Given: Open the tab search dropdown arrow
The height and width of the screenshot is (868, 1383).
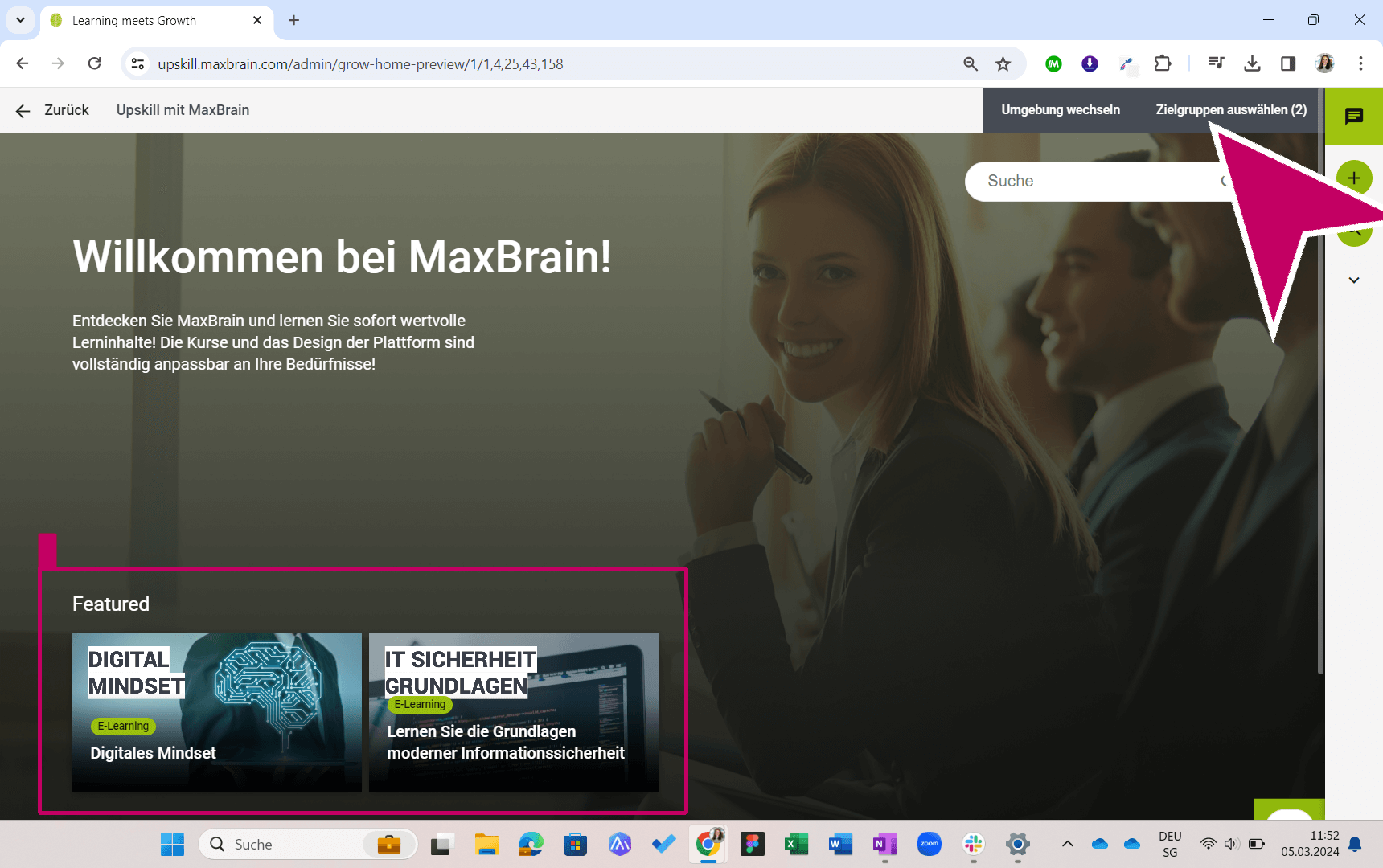Looking at the screenshot, I should pos(20,20).
